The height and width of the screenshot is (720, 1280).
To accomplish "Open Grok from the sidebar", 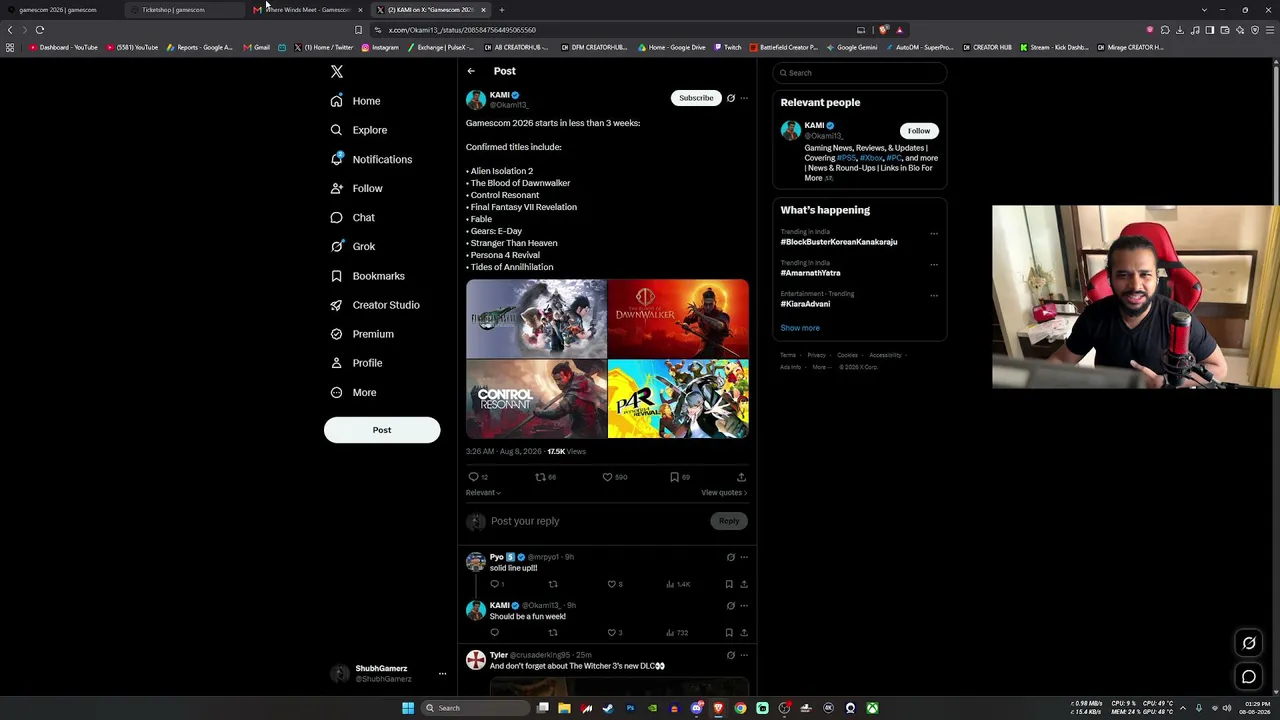I will click(x=352, y=247).
